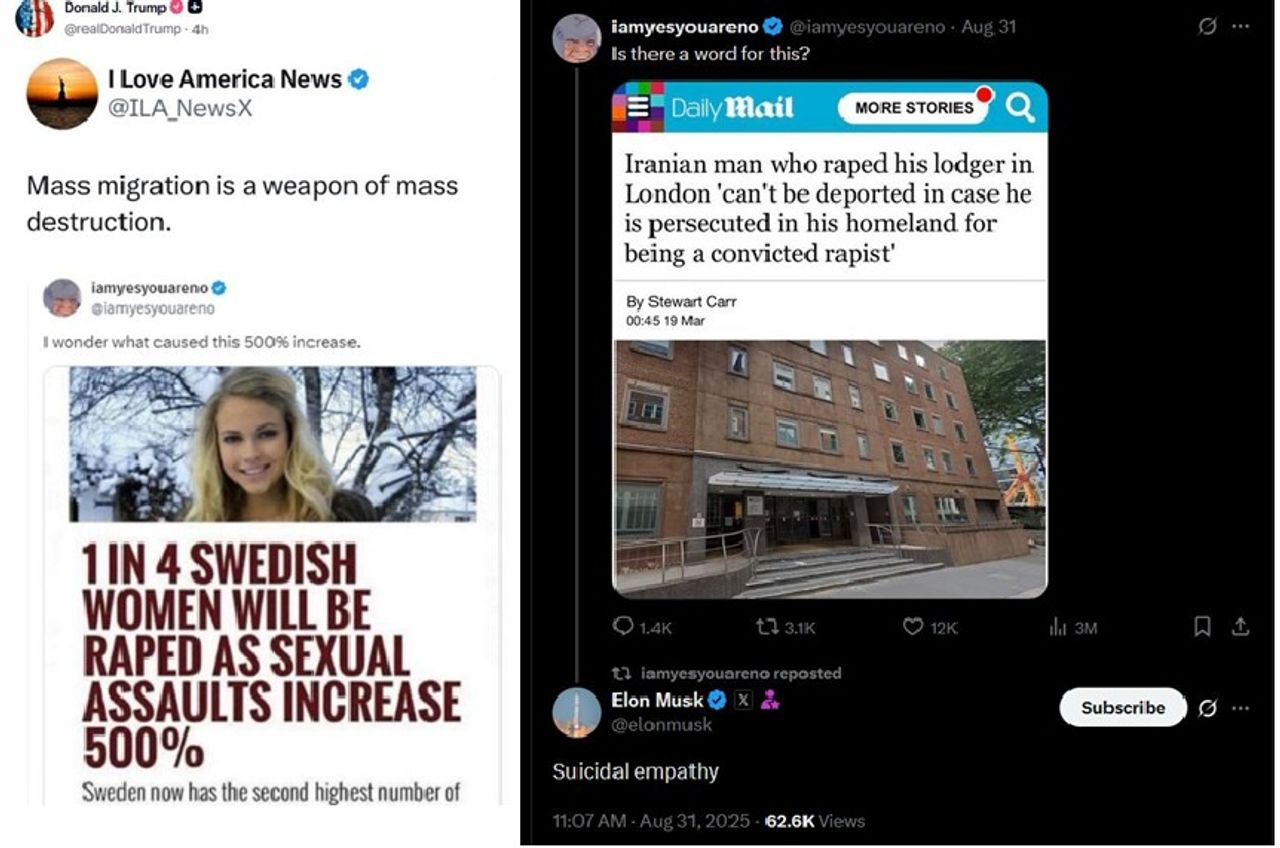This screenshot has width=1280, height=848.
Task: Subscribe to Elon Musk
Action: pos(1122,707)
